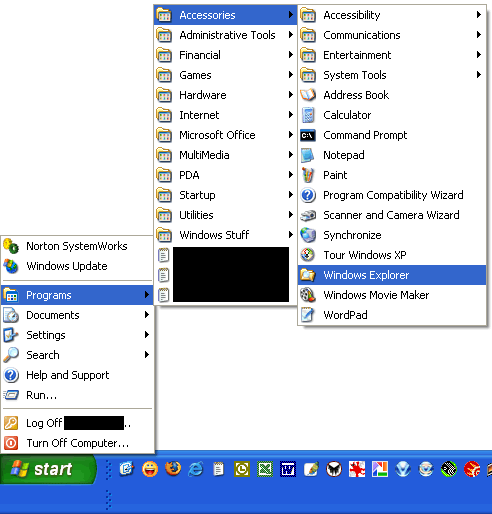Viewport: 492px width, 514px height.
Task: Launch the Calculator
Action: pos(392,115)
